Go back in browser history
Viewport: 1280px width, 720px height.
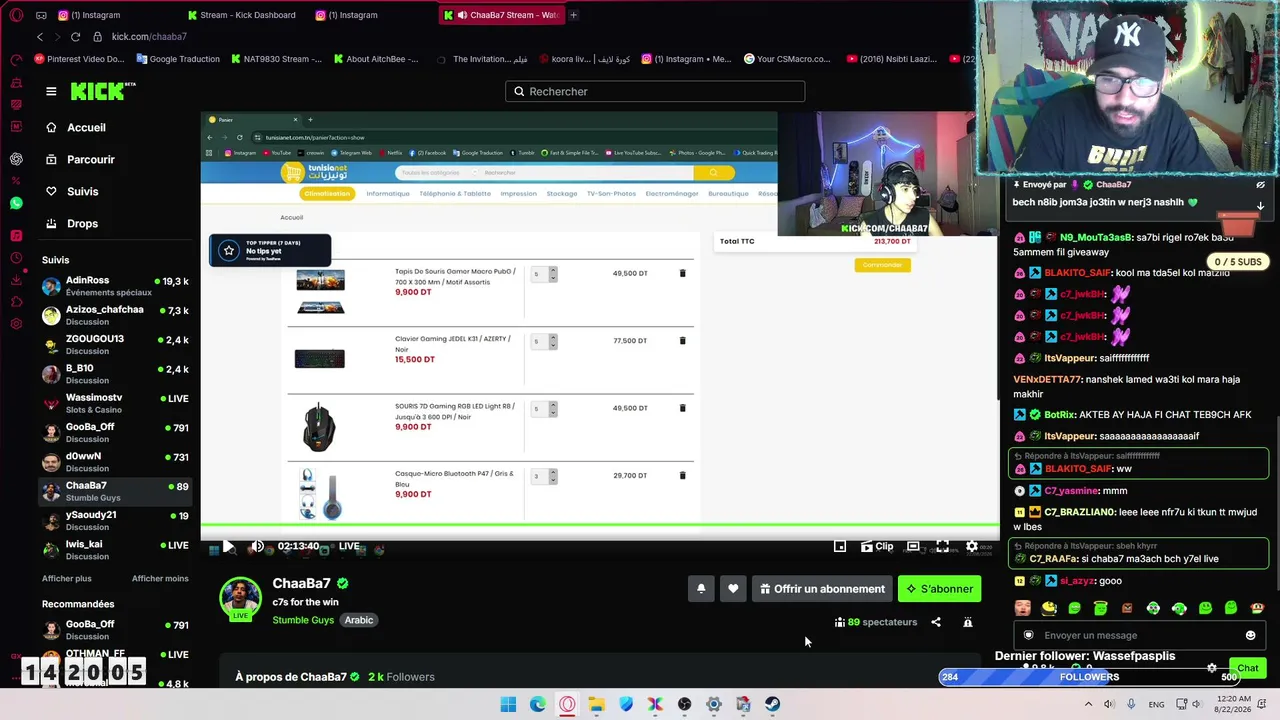click(40, 37)
